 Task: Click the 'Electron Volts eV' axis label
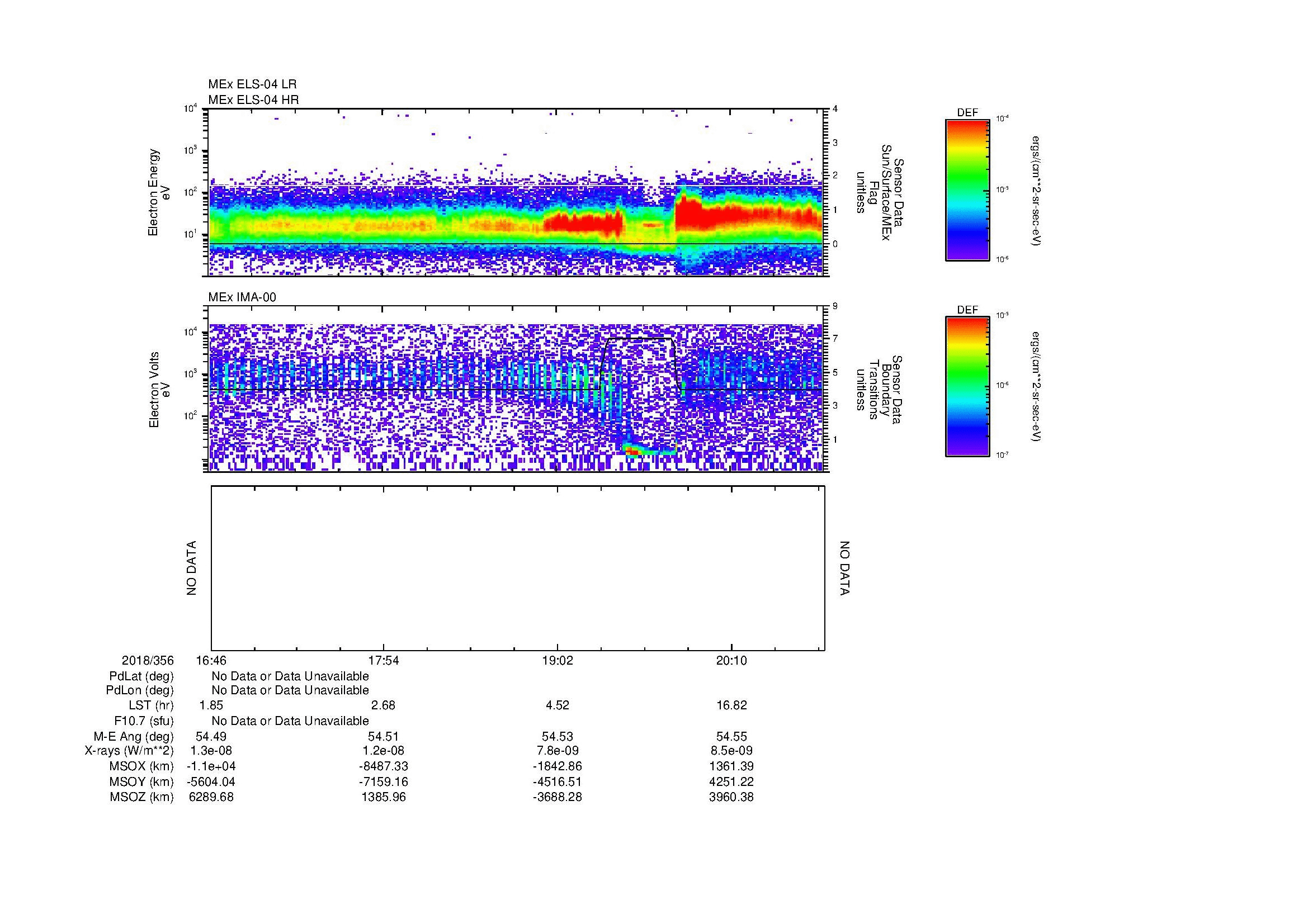159,390
